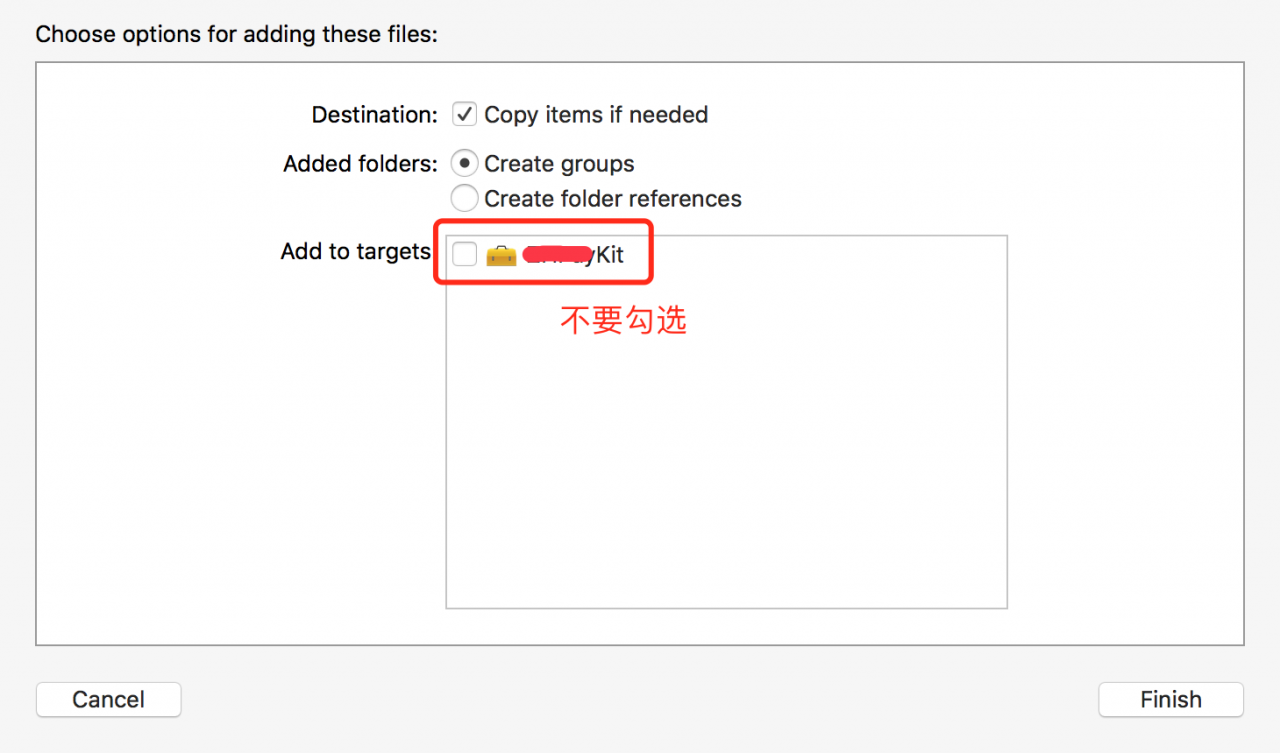The height and width of the screenshot is (753, 1280).
Task: Click the yellow toolbox target icon
Action: coord(501,256)
